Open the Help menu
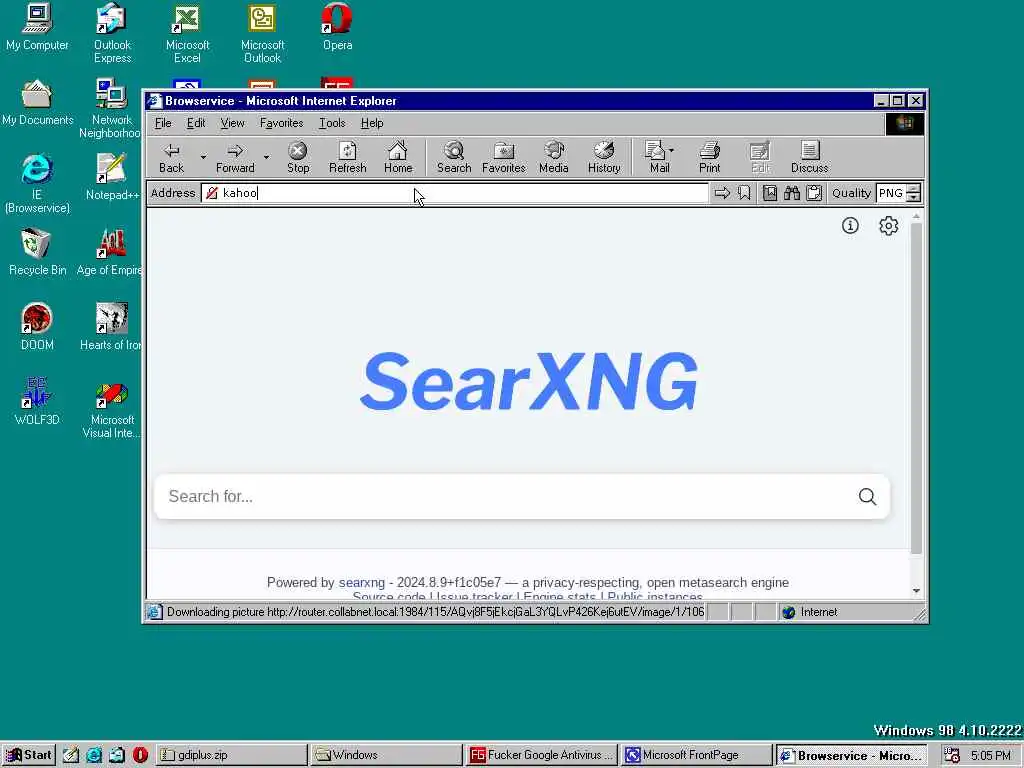The image size is (1024, 768). click(372, 123)
